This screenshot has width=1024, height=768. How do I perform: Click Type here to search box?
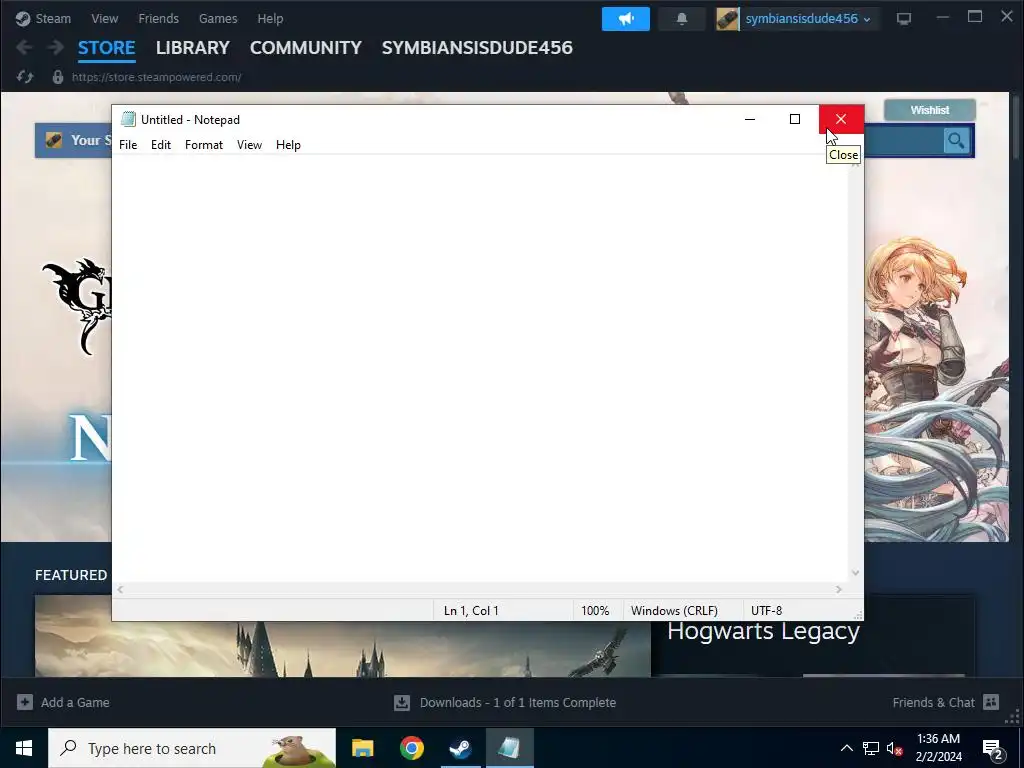pos(192,748)
